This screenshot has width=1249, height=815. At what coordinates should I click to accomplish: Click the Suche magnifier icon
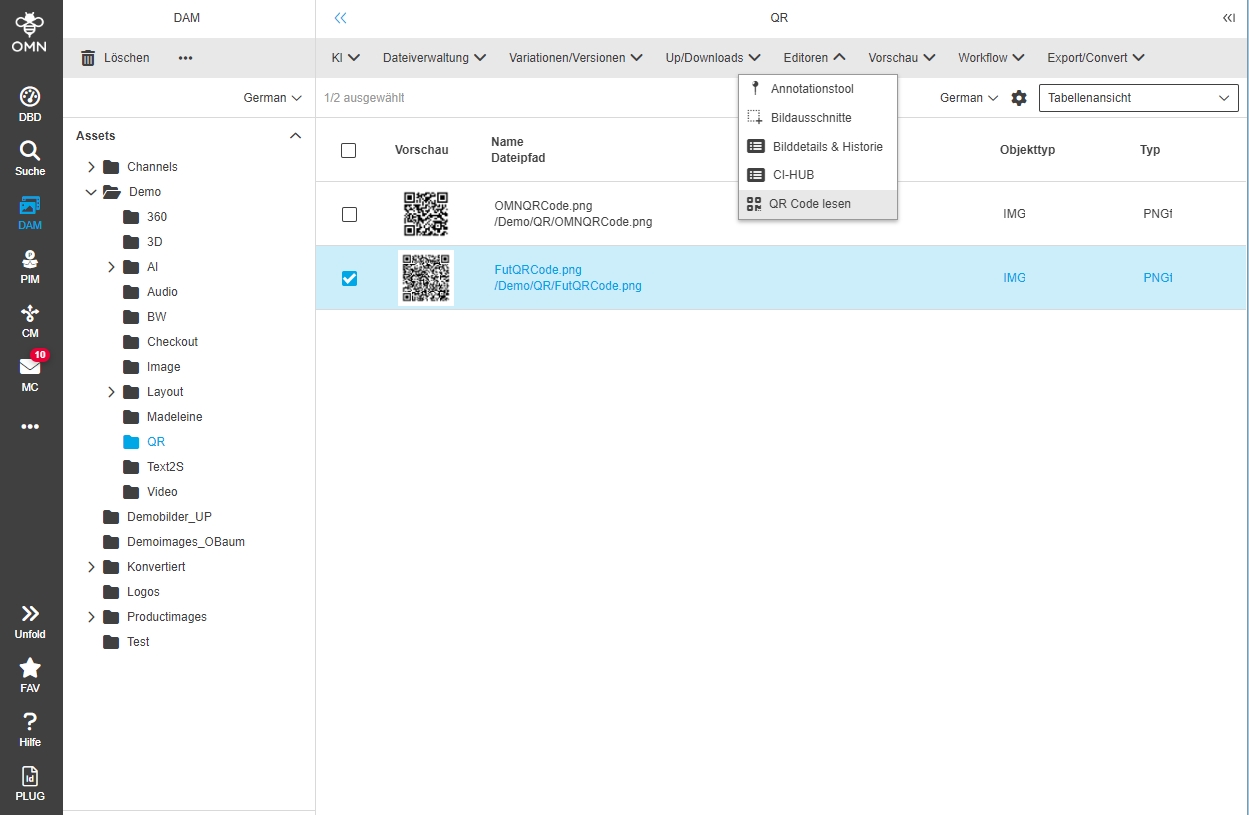coord(30,152)
